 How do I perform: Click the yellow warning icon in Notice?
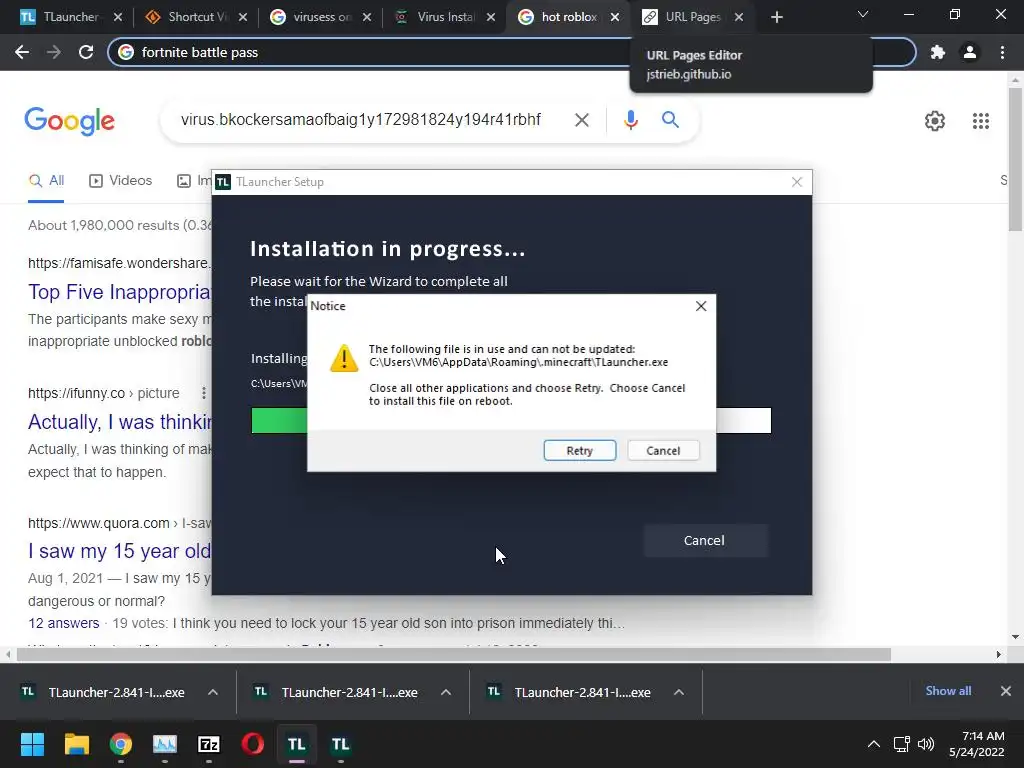344,359
